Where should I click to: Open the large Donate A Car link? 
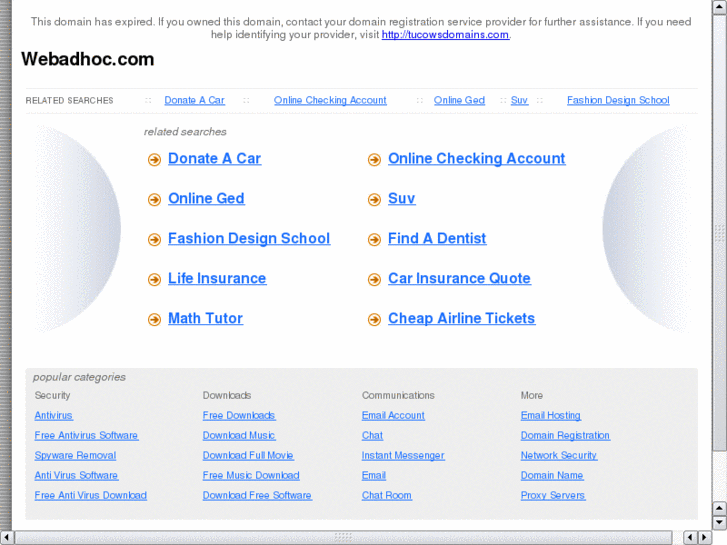coord(214,159)
